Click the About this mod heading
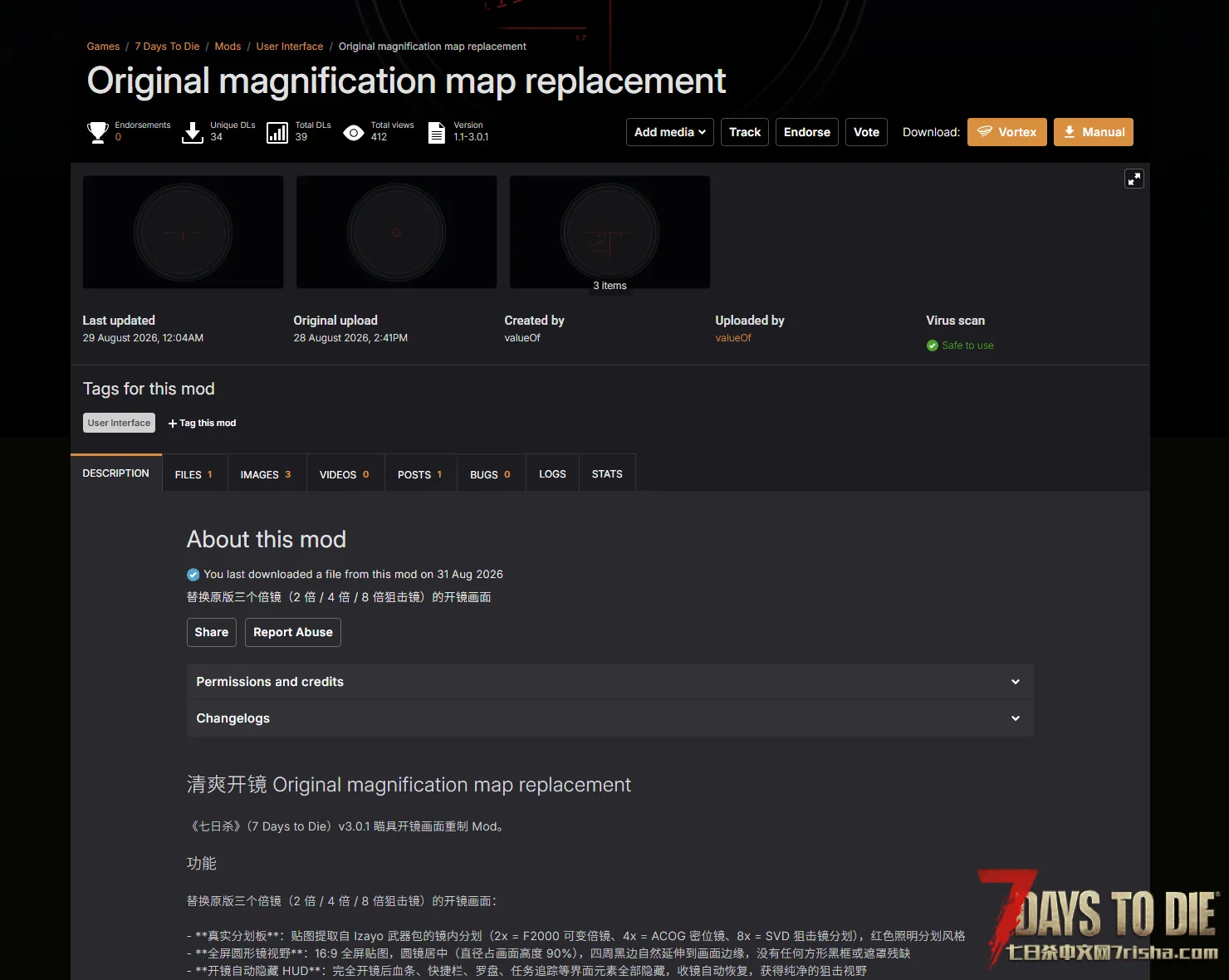1229x980 pixels. pyautogui.click(x=267, y=539)
